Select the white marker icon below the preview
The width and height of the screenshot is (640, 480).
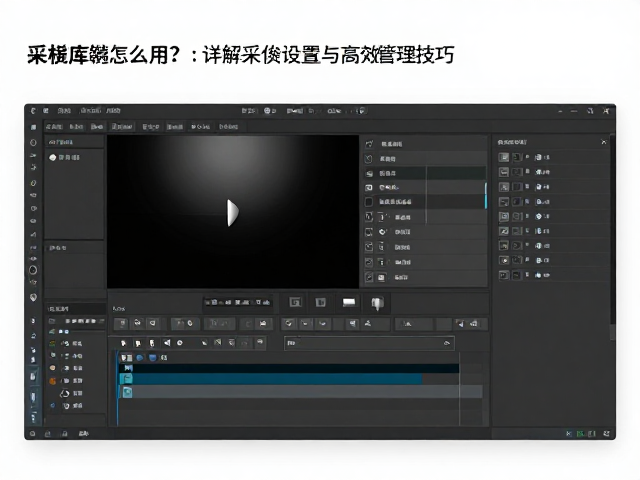377,303
